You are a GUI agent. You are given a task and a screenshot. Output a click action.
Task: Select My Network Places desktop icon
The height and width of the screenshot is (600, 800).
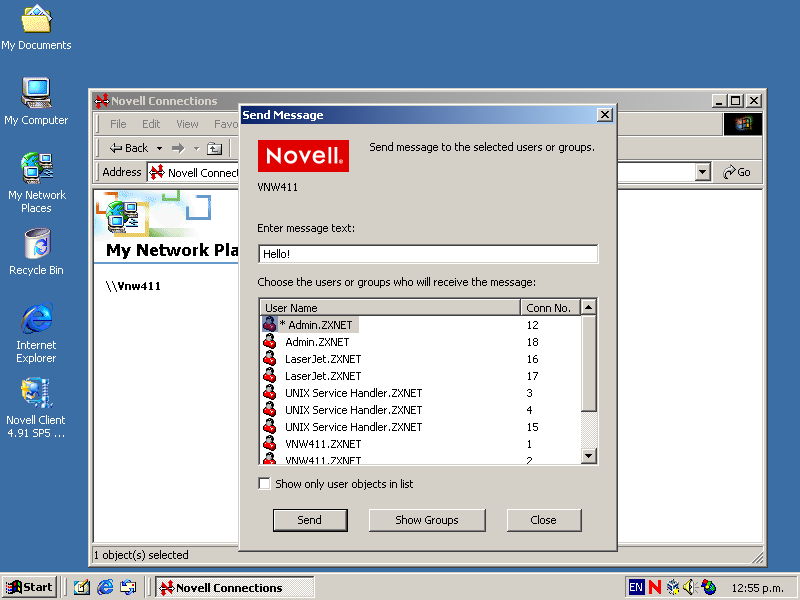(36, 183)
